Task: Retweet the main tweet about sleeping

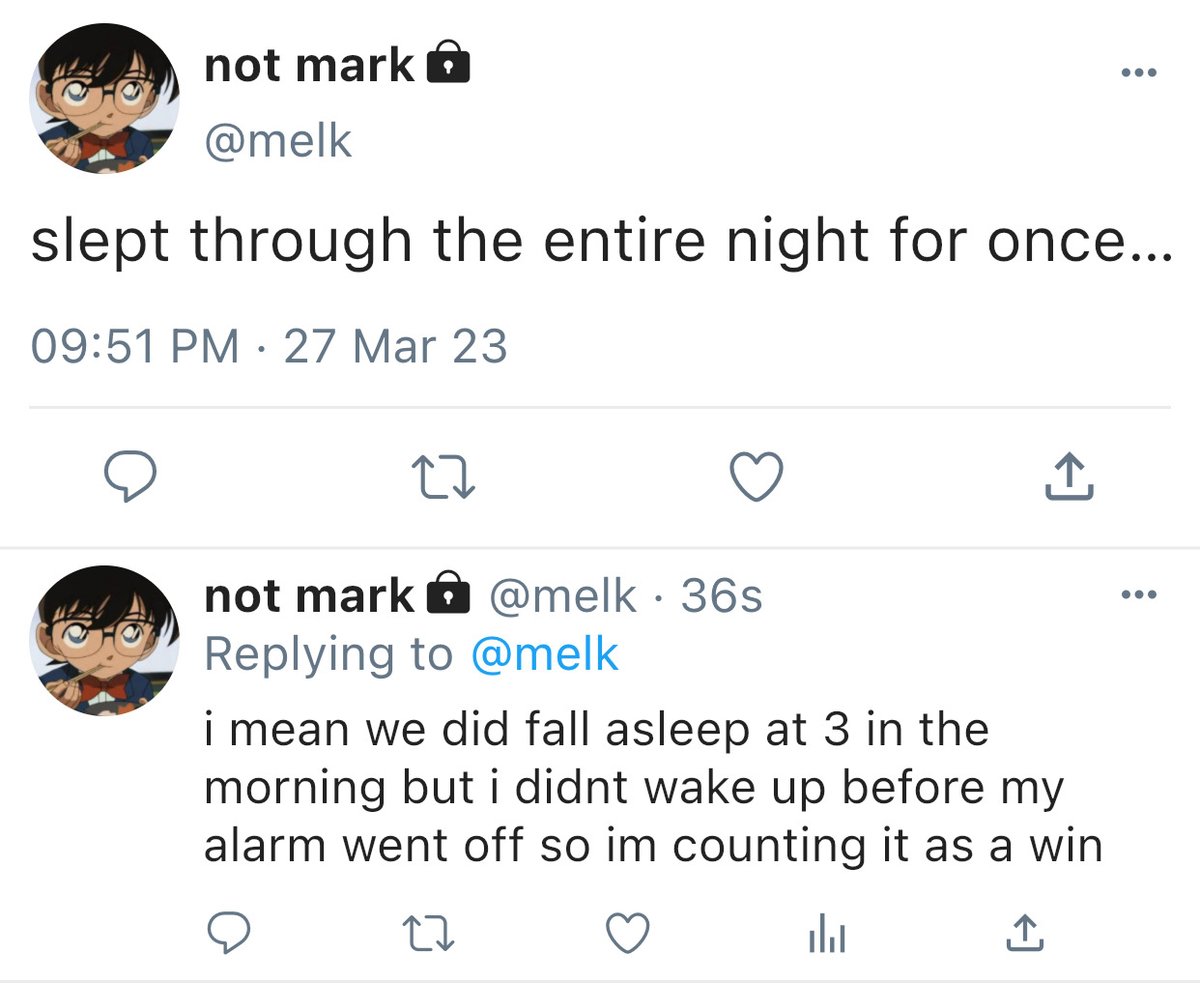Action: [x=444, y=478]
